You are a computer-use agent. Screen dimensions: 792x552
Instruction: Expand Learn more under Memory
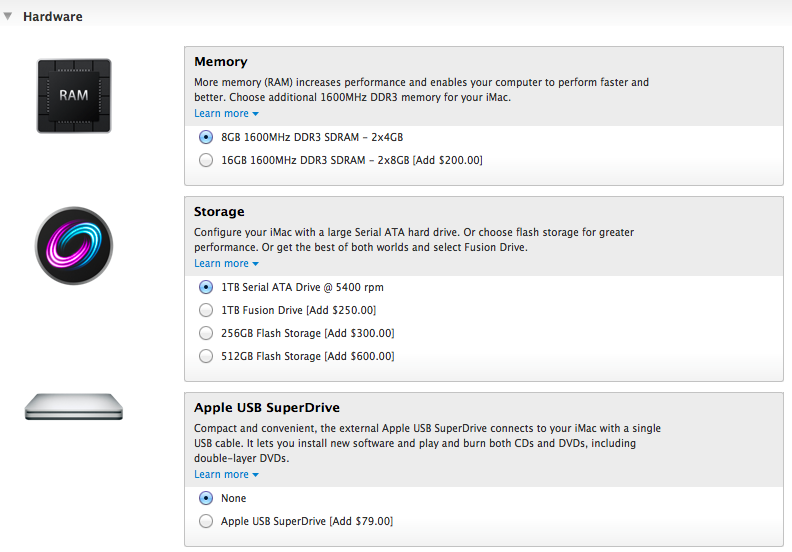coord(226,114)
